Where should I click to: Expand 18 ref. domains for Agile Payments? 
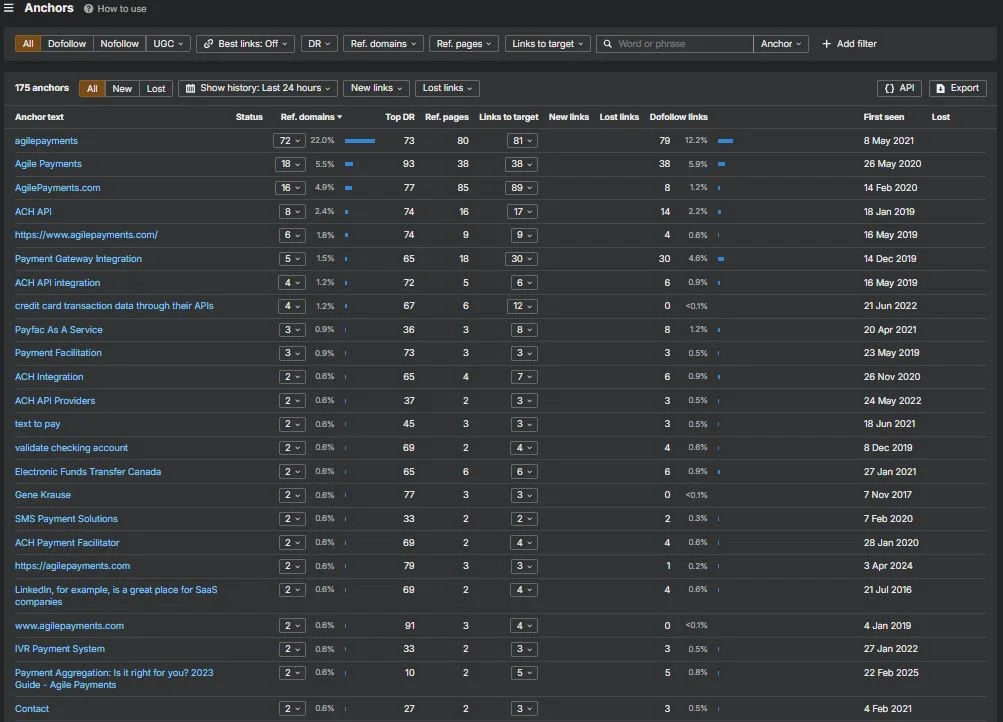pyautogui.click(x=290, y=164)
